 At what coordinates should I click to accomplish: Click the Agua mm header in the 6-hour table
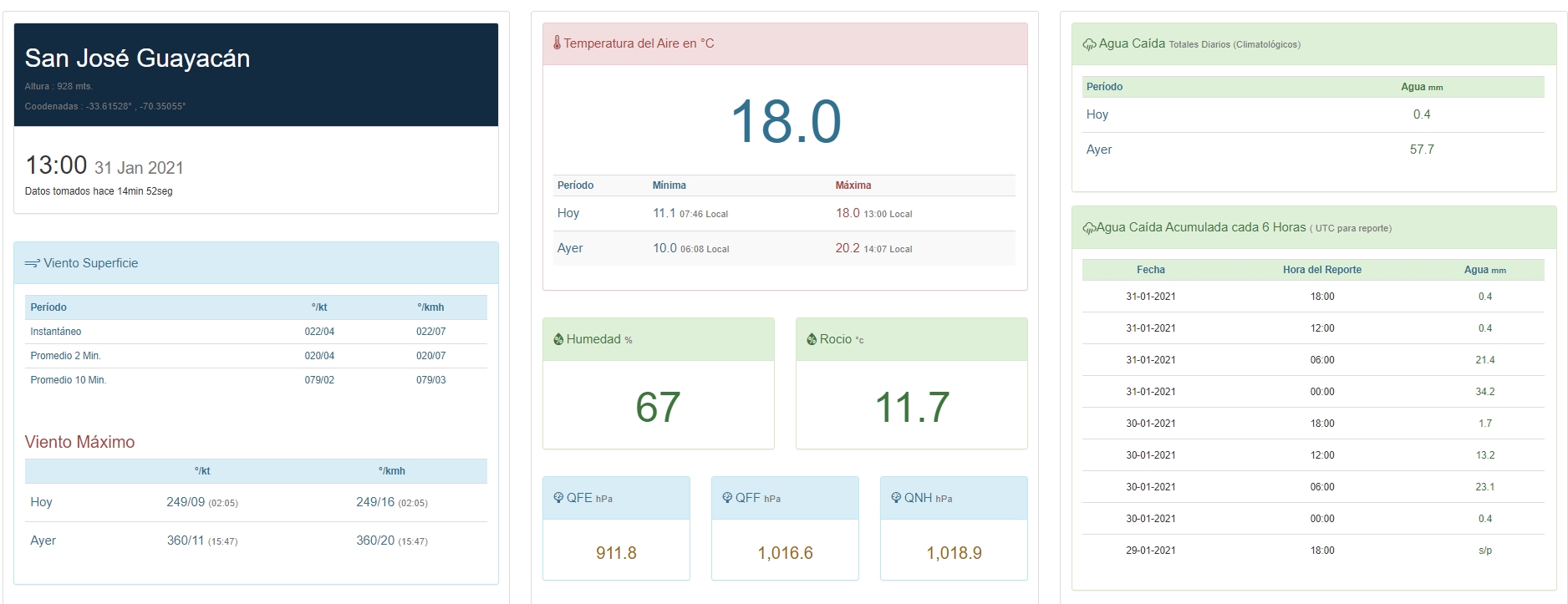click(1485, 270)
